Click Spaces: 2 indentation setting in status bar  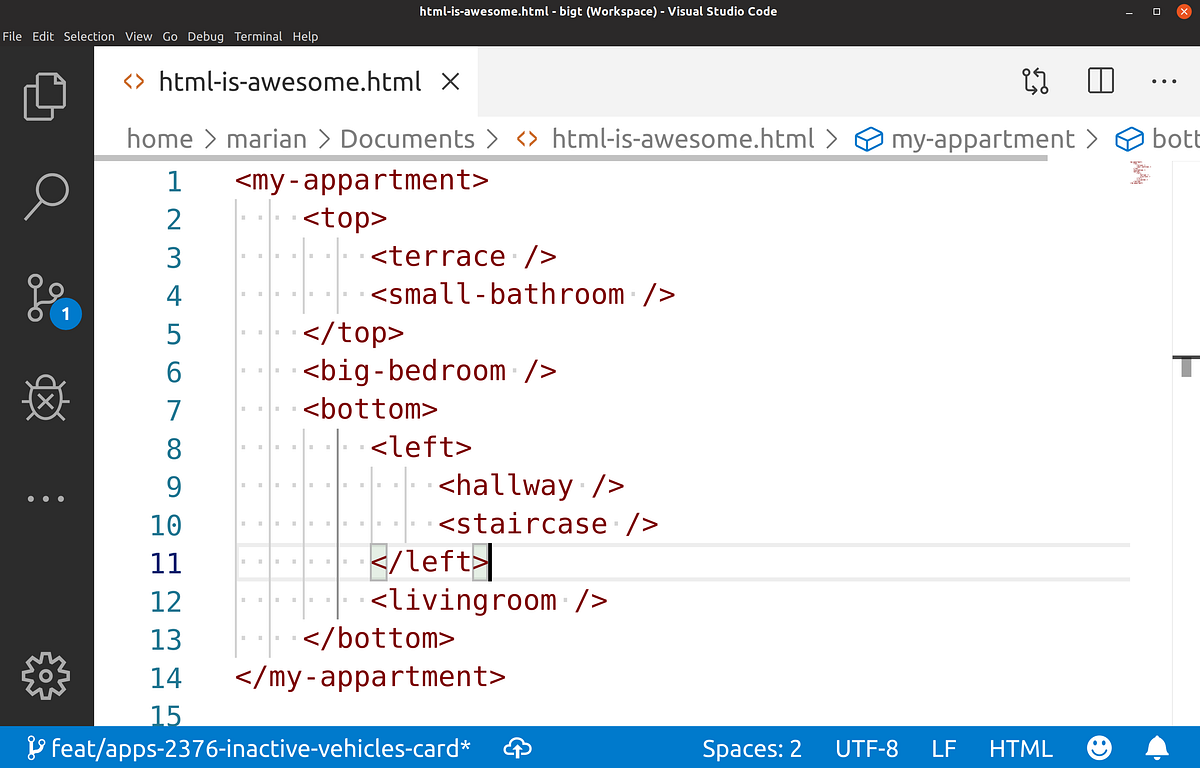click(752, 747)
